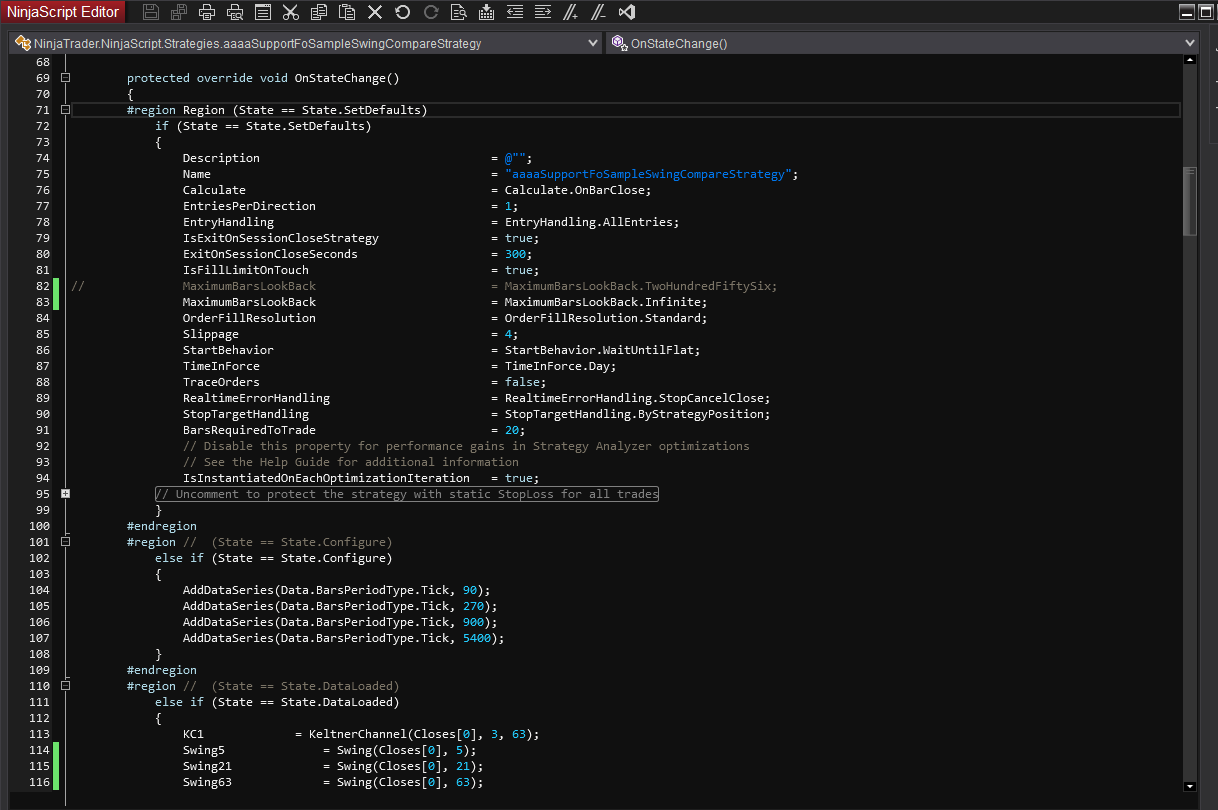Expand the collapsed block at line 95
Screen dimensions: 1218x810
(x=65, y=494)
